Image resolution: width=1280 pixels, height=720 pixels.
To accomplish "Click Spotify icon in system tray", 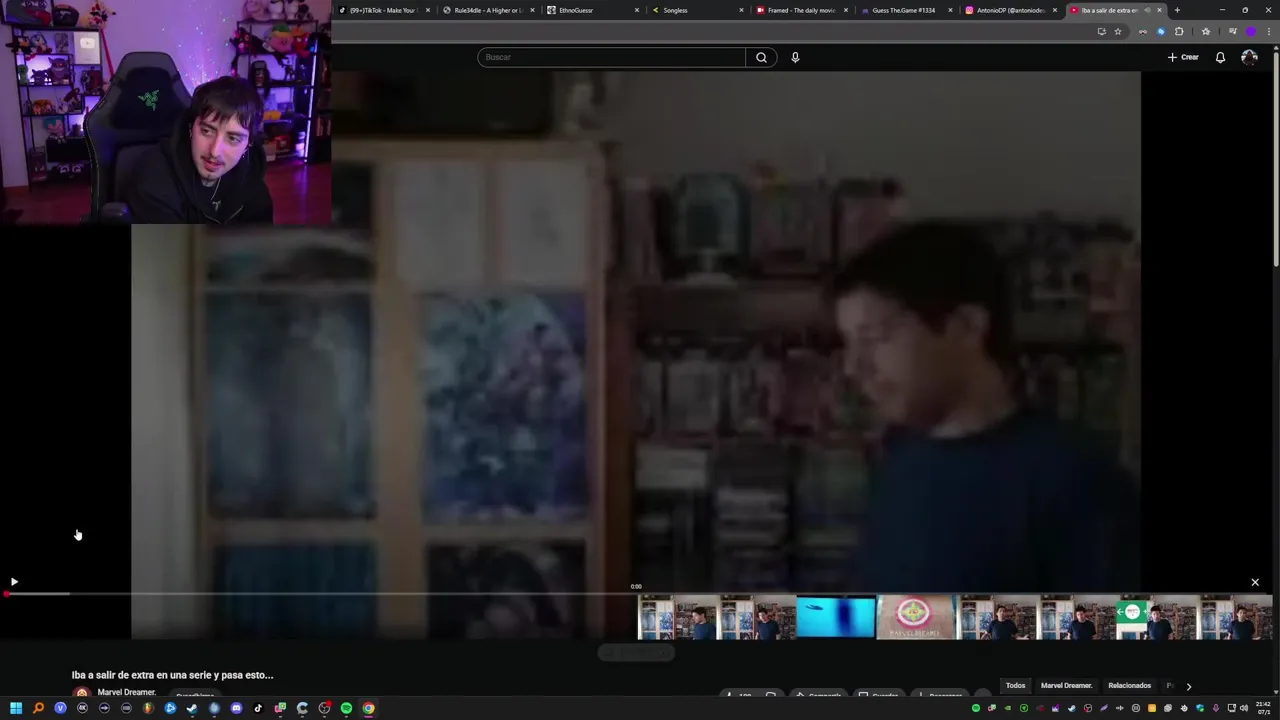I will [976, 708].
